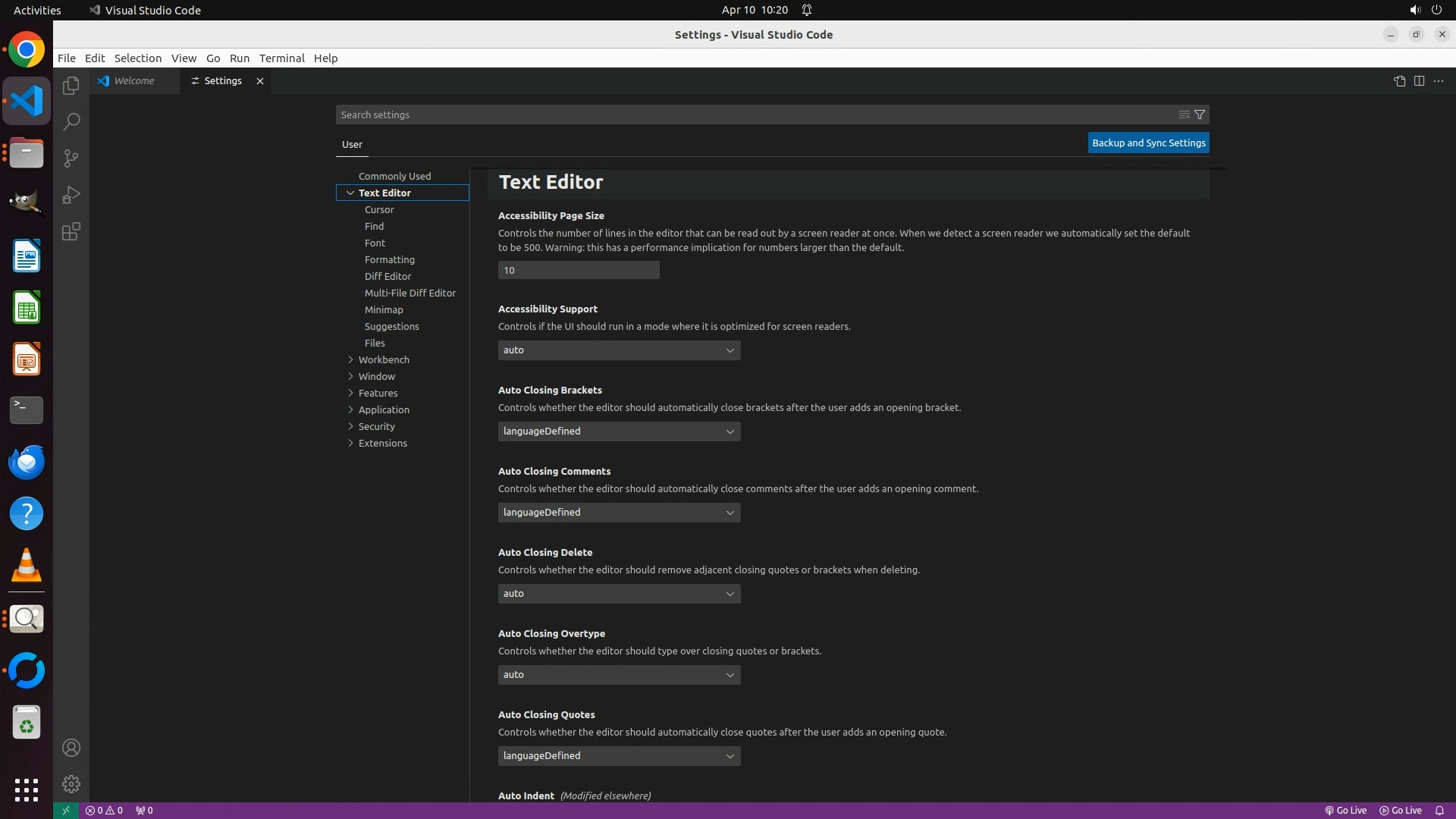Click the split editor right icon
The width and height of the screenshot is (1456, 819).
click(1419, 81)
